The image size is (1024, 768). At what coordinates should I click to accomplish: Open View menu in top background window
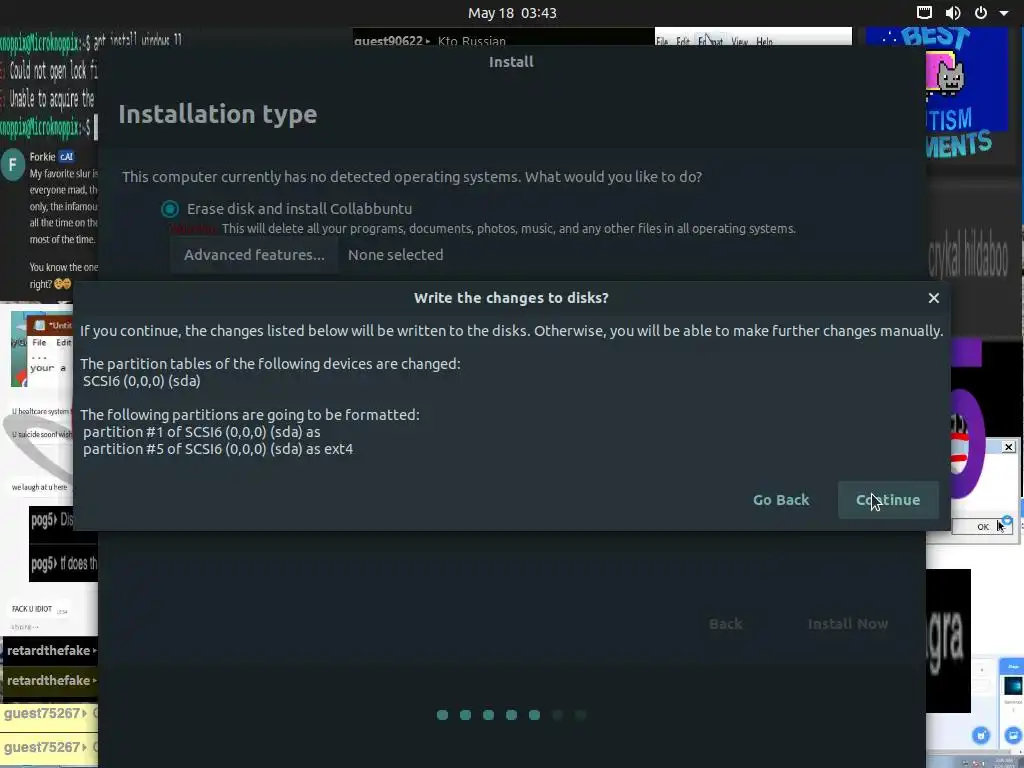pyautogui.click(x=739, y=42)
